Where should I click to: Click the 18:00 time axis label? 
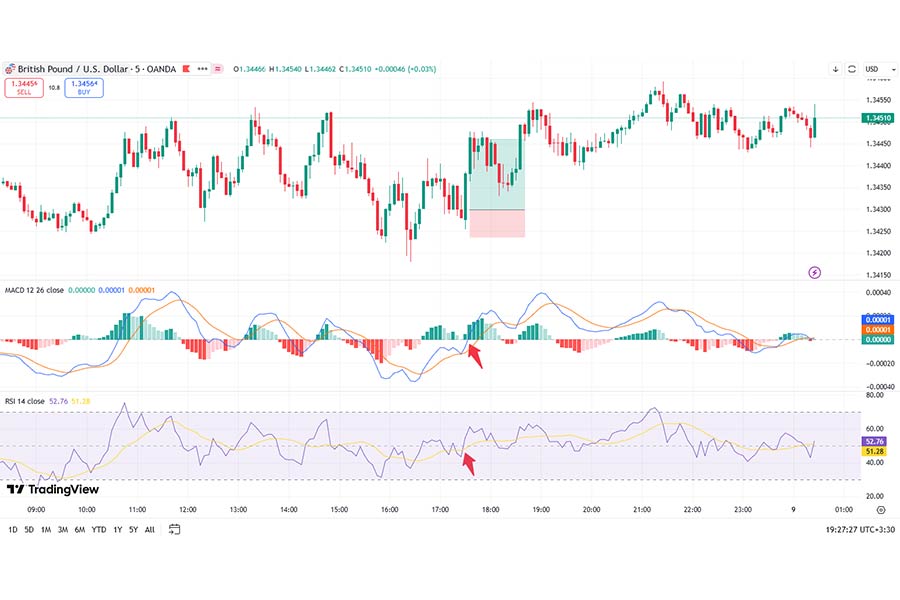[x=490, y=510]
